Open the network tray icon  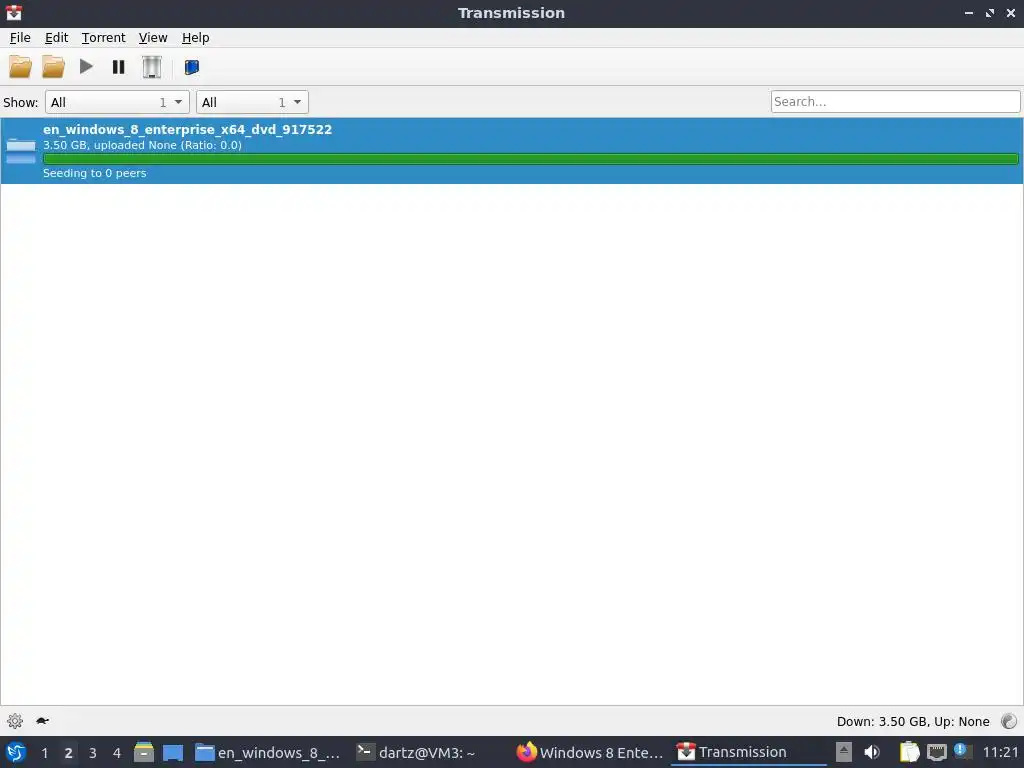coord(936,752)
